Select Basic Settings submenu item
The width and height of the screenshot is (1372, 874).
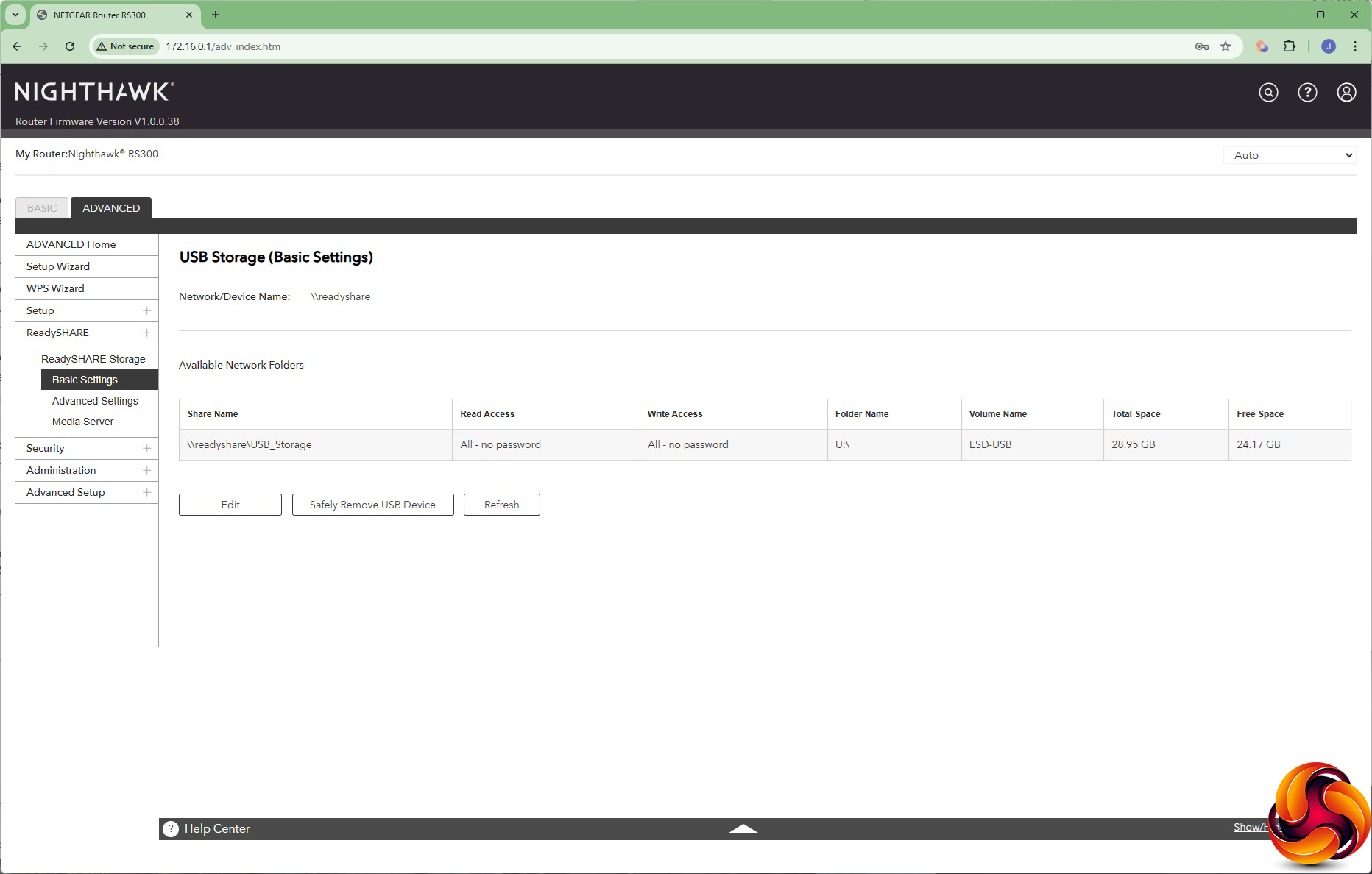click(x=99, y=380)
